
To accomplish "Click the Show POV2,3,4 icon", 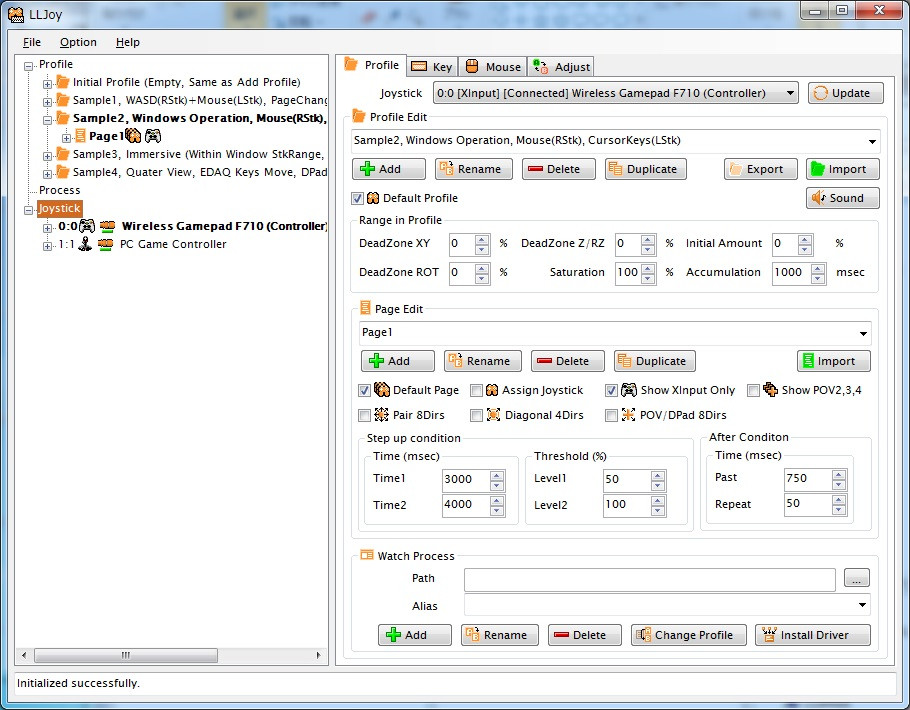I will [771, 390].
